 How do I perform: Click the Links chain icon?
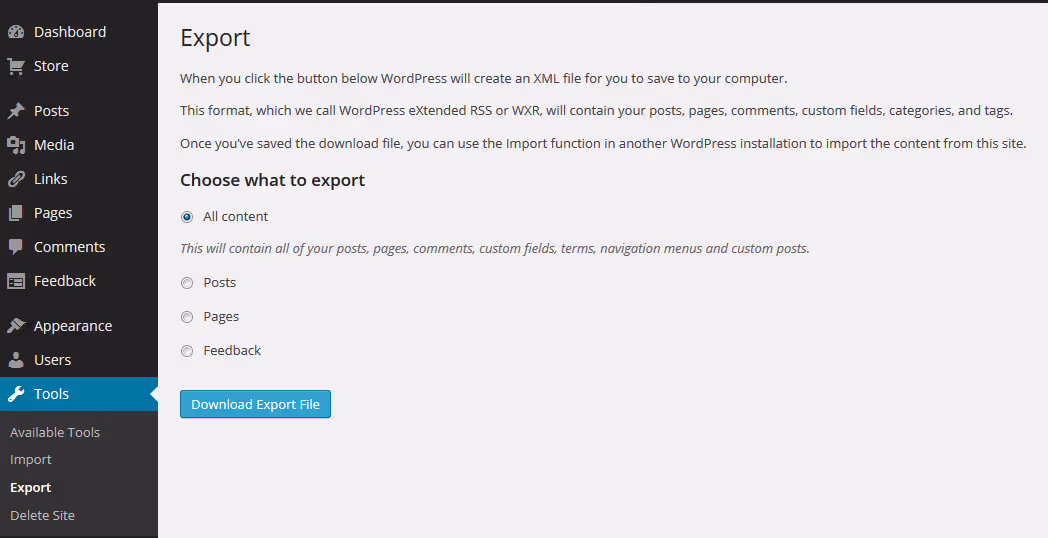[16, 179]
